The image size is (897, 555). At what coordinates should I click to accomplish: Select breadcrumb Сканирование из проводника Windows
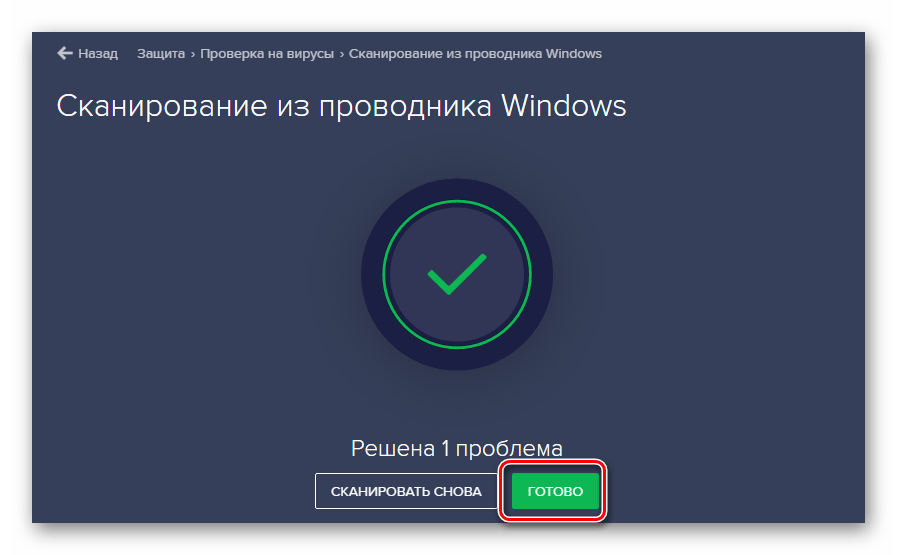pyautogui.click(x=475, y=54)
